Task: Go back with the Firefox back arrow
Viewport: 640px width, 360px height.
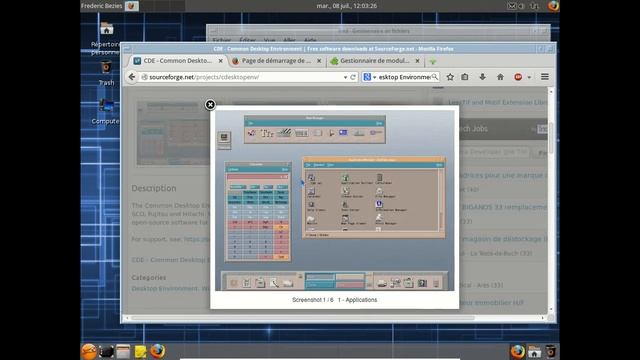Action: 131,77
